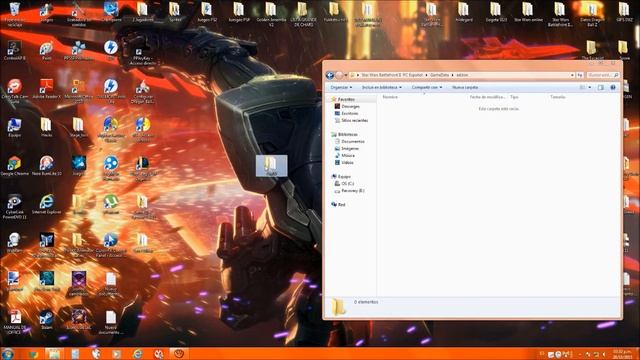The height and width of the screenshot is (360, 640).
Task: Open Vídeos library in navigation pane
Action: coord(347,162)
